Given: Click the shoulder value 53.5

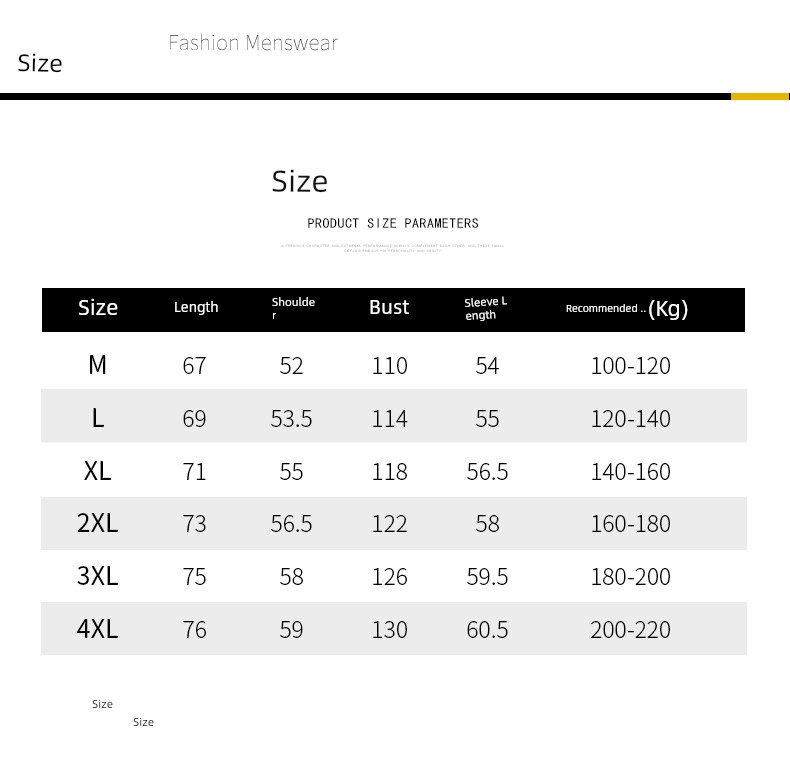Looking at the screenshot, I should [291, 419].
